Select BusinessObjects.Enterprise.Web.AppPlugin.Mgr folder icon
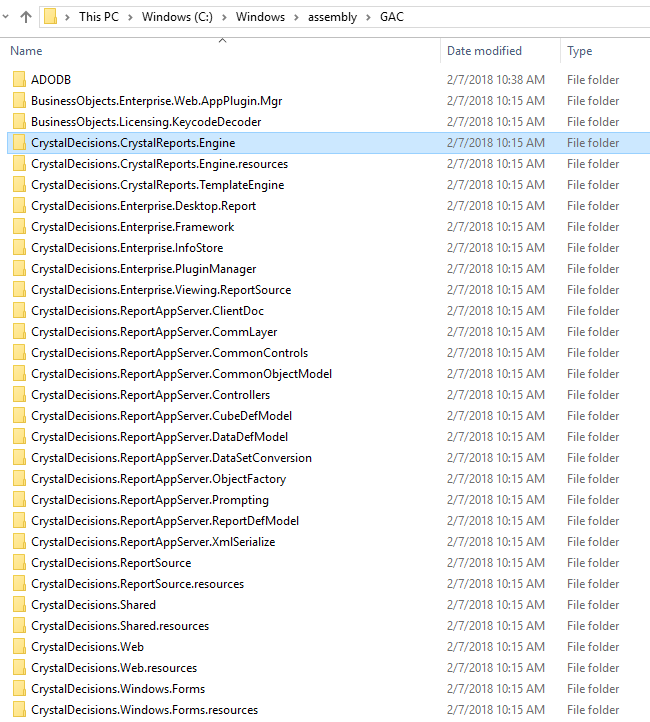Screen dimensions: 650x722 pyautogui.click(x=19, y=100)
